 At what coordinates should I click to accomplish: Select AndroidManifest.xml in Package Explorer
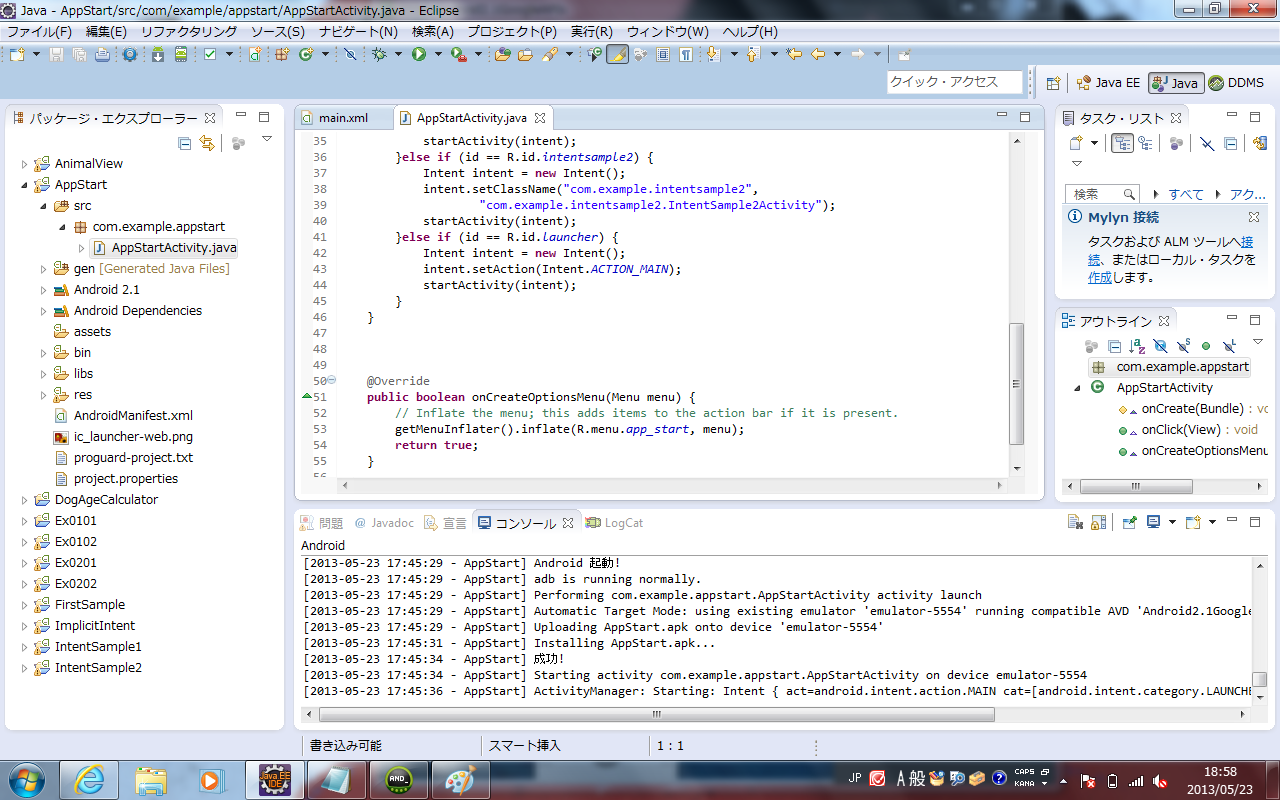pos(133,416)
